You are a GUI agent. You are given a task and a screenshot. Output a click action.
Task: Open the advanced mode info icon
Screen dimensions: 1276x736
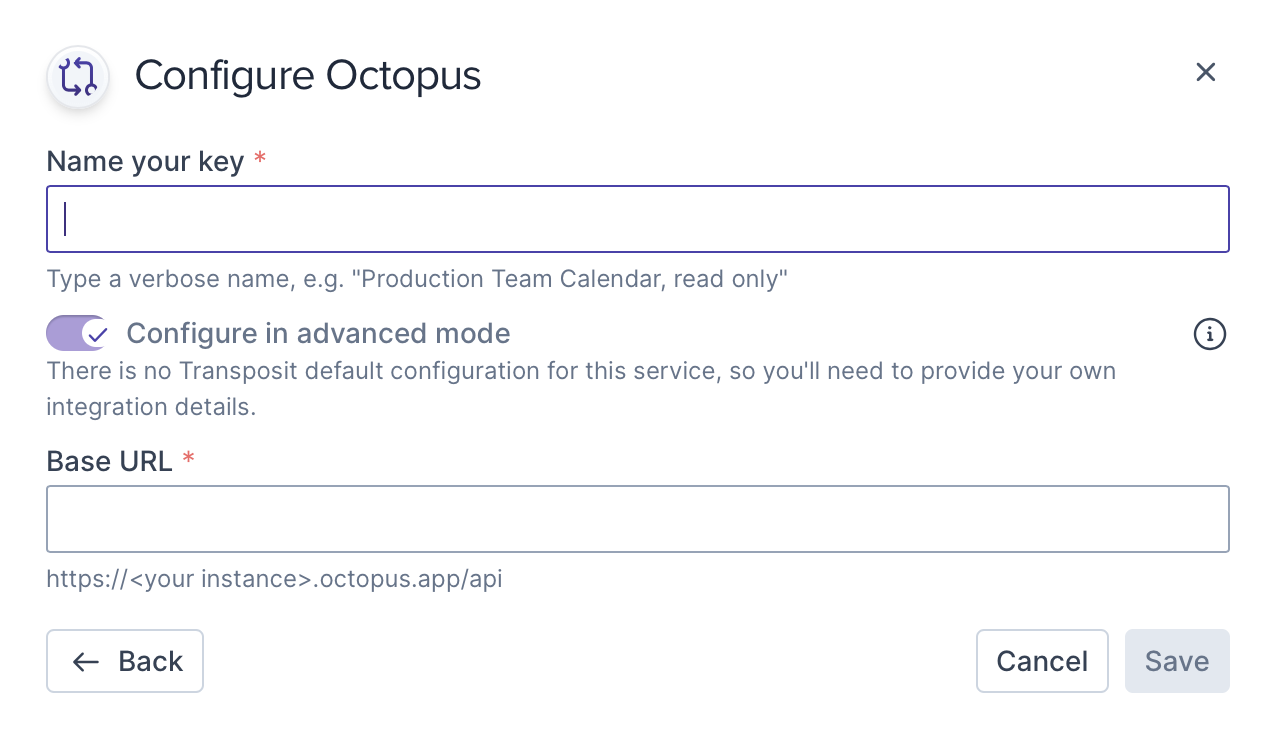pyautogui.click(x=1210, y=334)
